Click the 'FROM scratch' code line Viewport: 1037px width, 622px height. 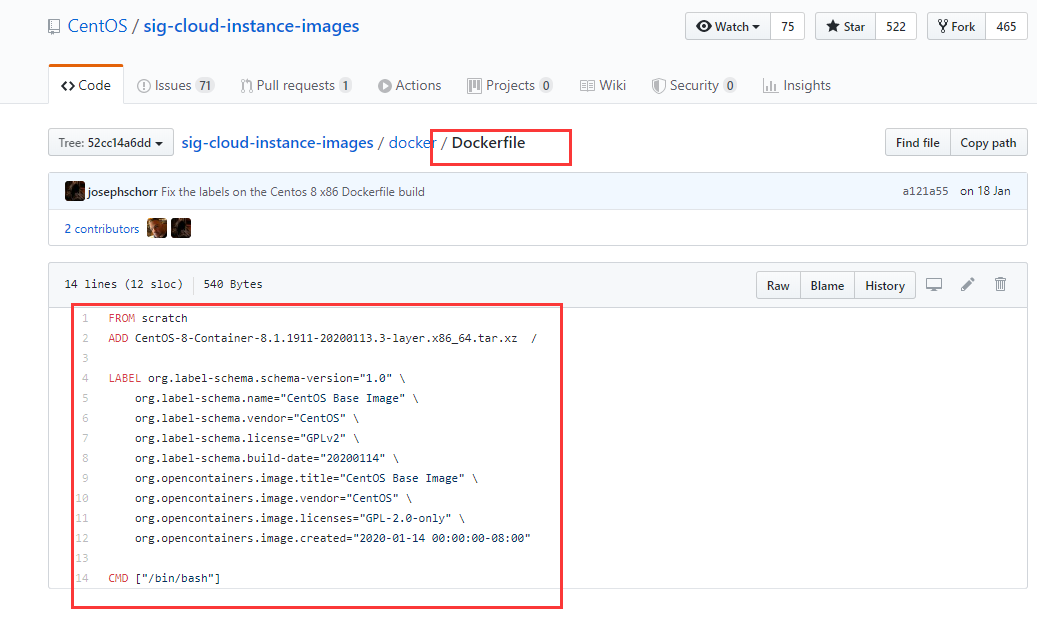coord(148,318)
